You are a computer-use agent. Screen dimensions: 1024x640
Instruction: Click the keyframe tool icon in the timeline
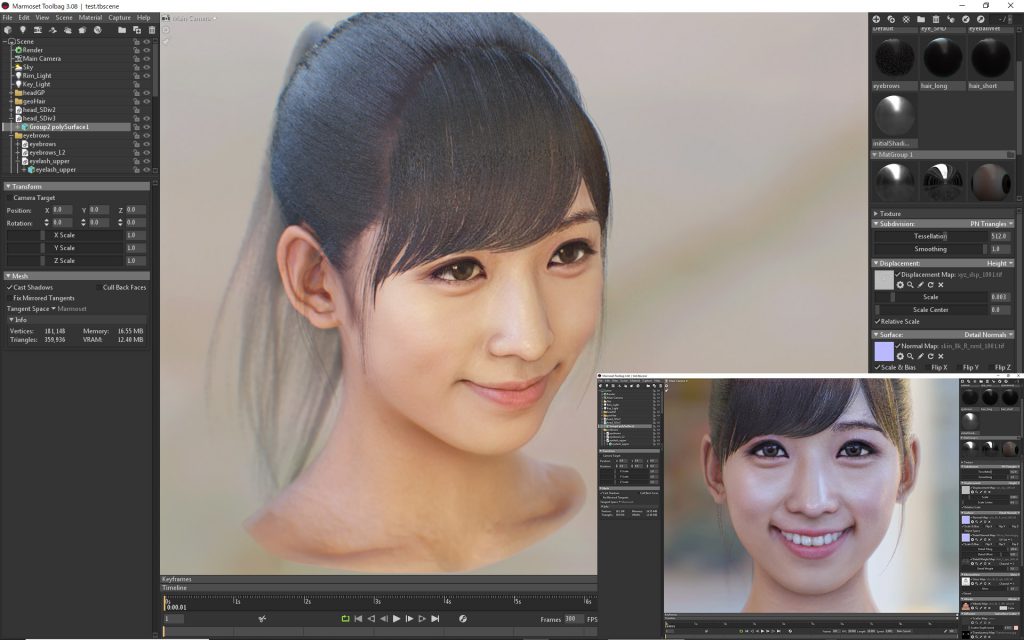(x=263, y=619)
